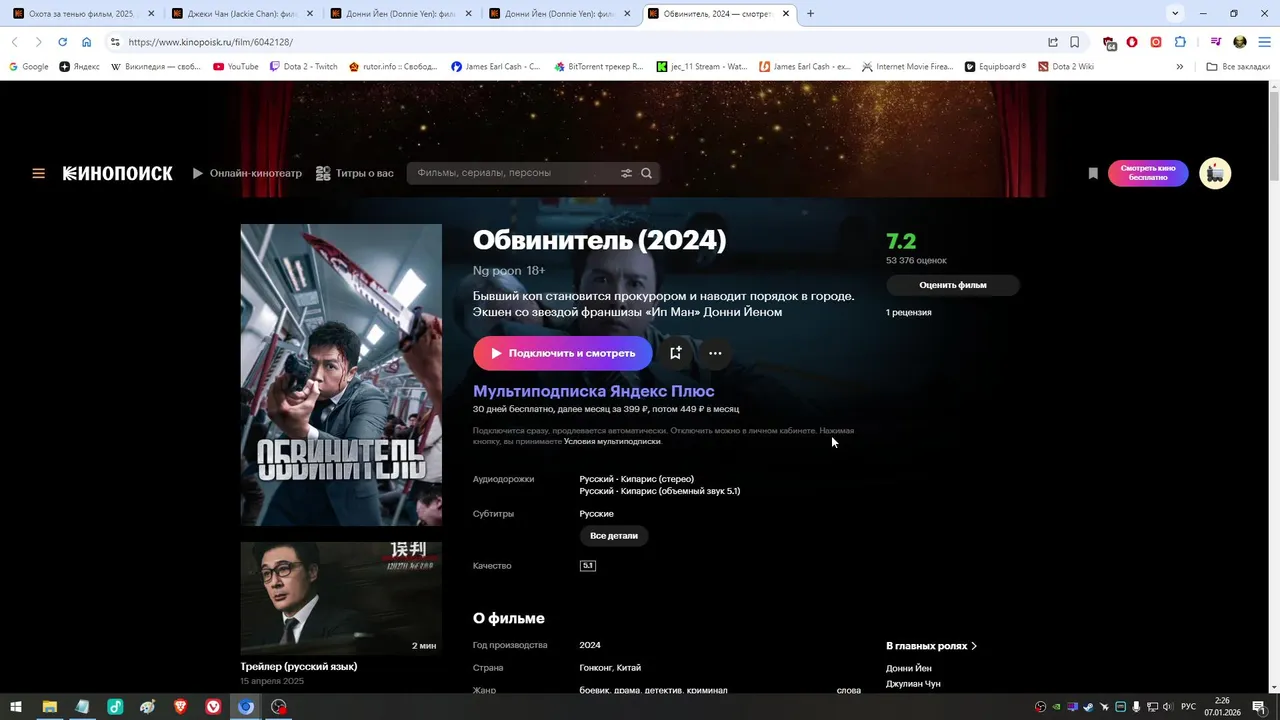The image size is (1280, 720).
Task: Click the search magnifier icon
Action: [647, 173]
